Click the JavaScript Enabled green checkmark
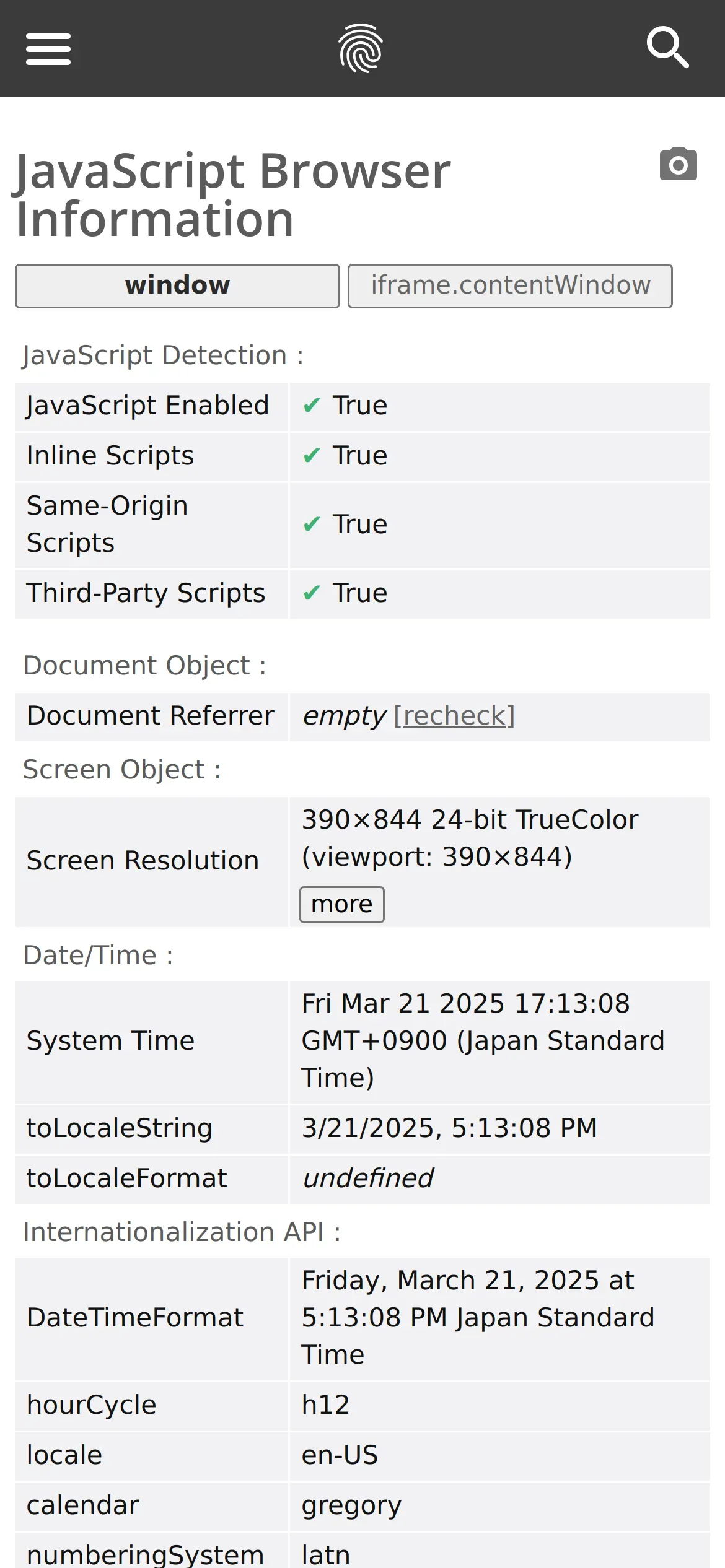This screenshot has height=1568, width=725. coord(311,406)
